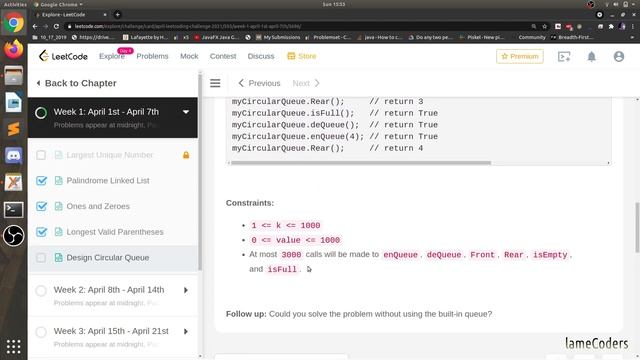Screen dimensions: 640x360
Task: Bookmark this page with the star icon
Action: pyautogui.click(x=544, y=26)
